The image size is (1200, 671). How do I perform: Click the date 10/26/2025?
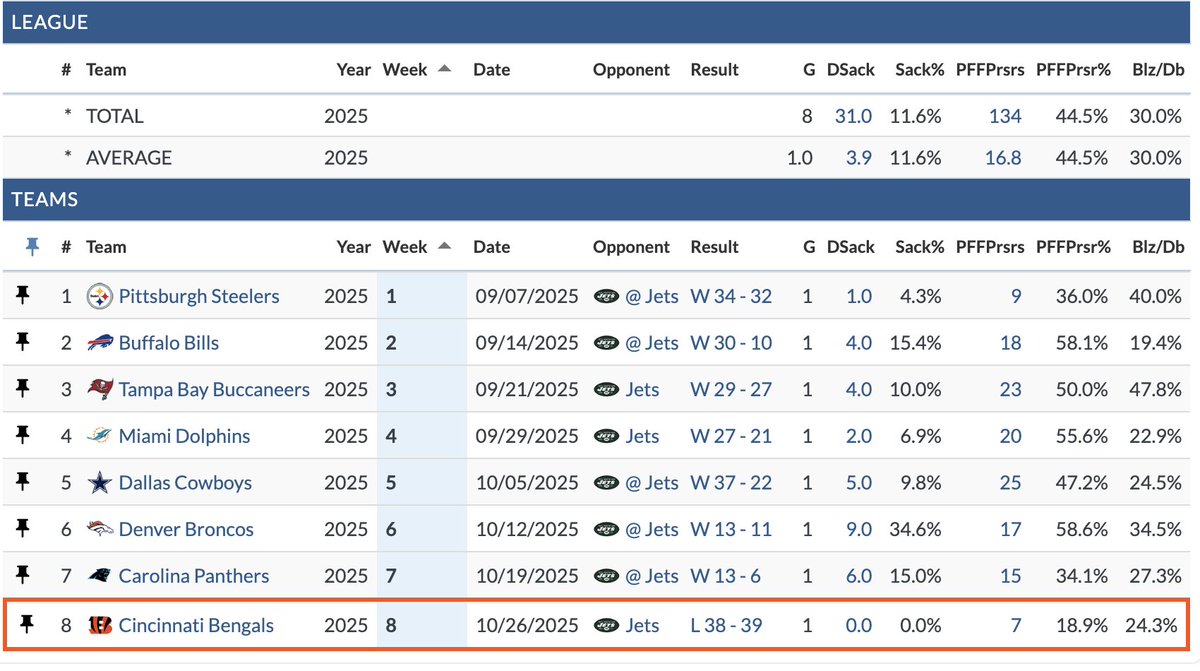coord(526,626)
